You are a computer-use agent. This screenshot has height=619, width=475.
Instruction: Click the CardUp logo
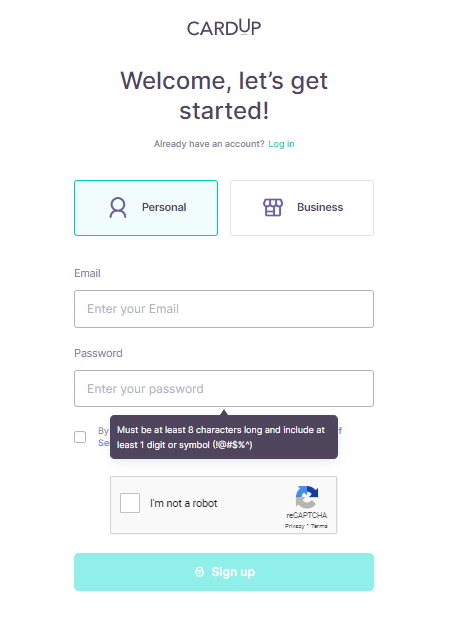pyautogui.click(x=224, y=28)
